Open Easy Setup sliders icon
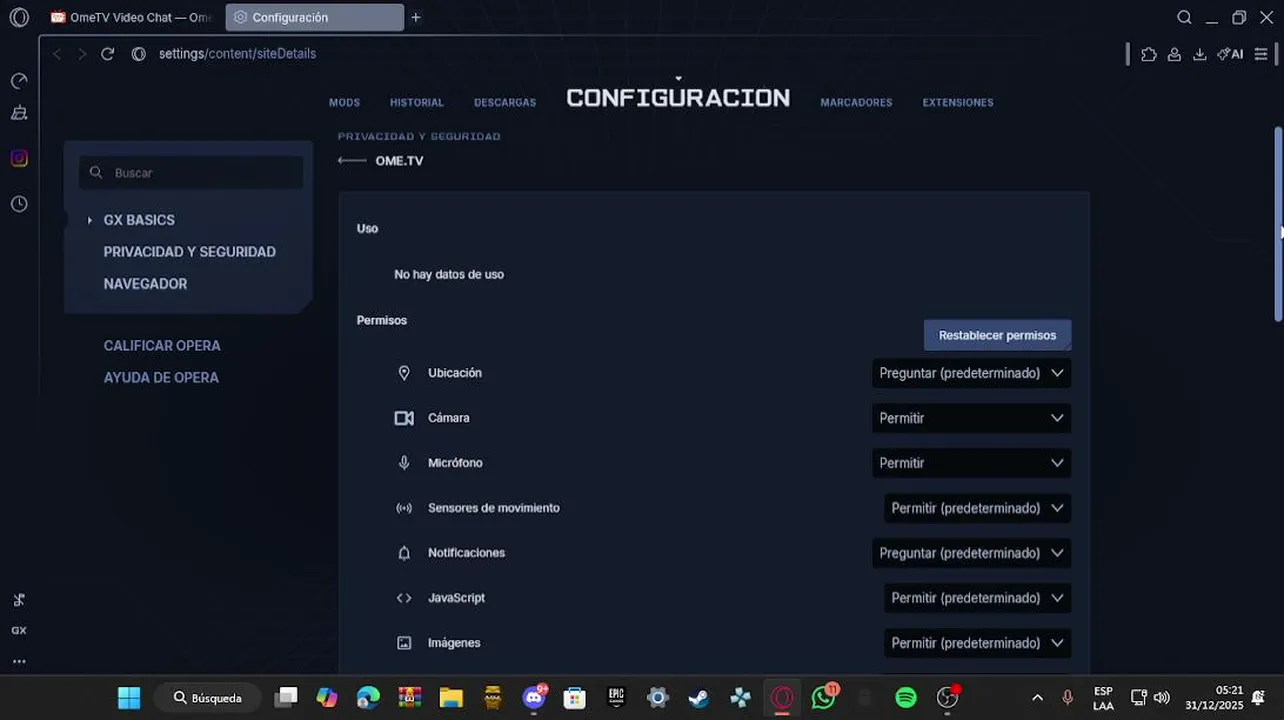The image size is (1284, 720). coord(1261,54)
